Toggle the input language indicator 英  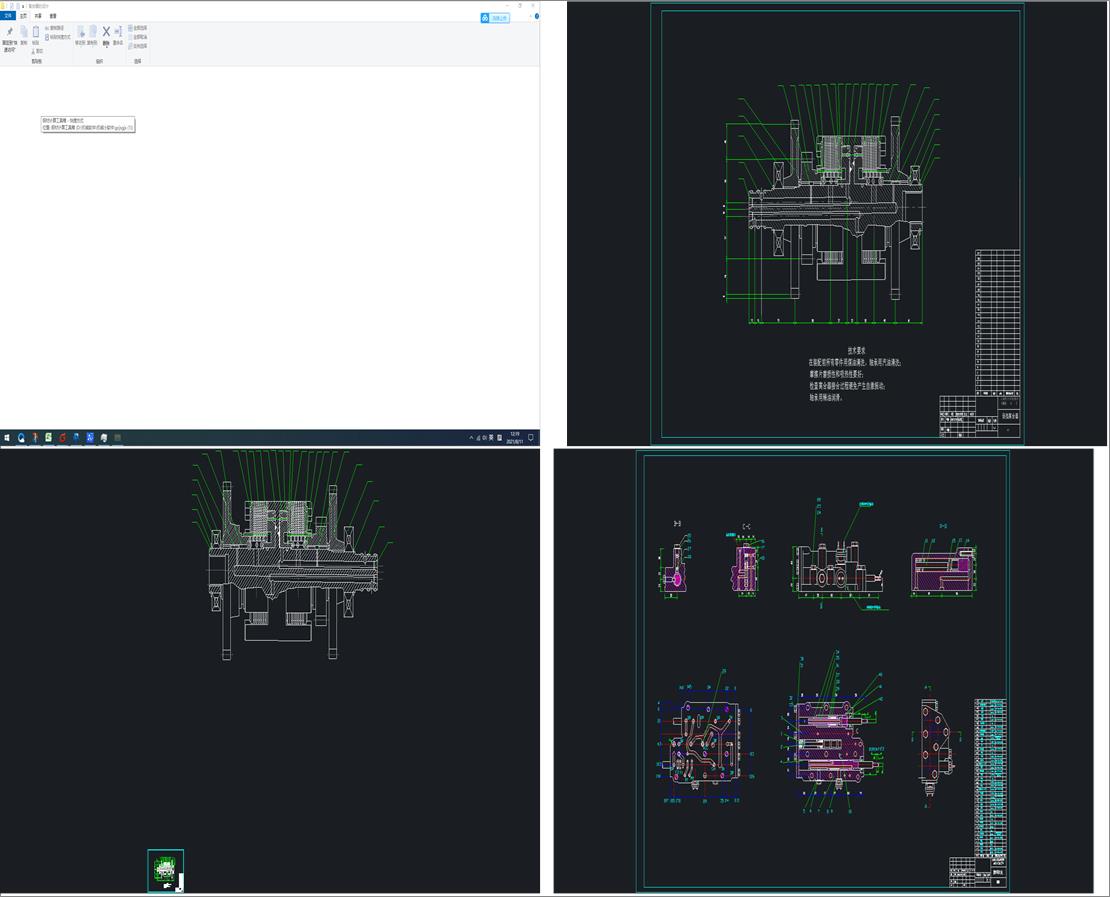491,438
